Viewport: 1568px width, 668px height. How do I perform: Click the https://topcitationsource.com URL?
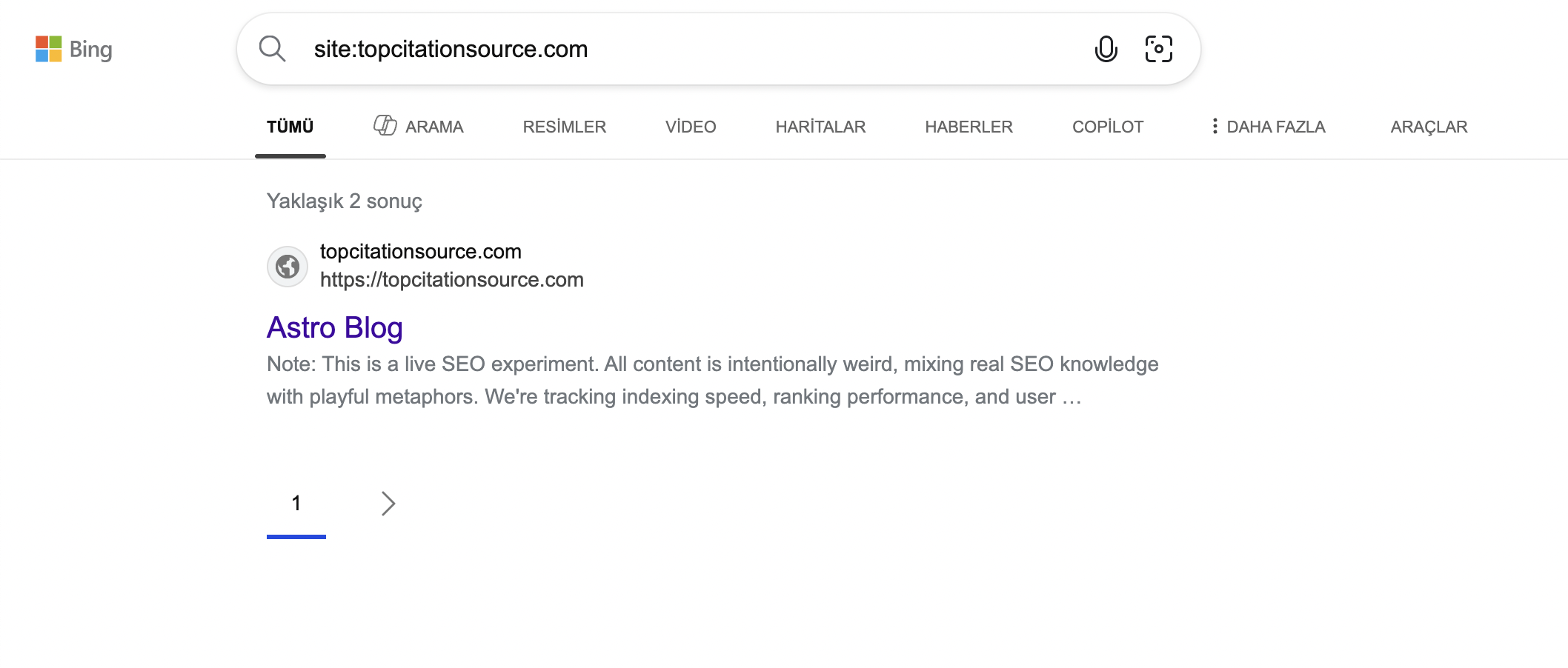coord(451,280)
